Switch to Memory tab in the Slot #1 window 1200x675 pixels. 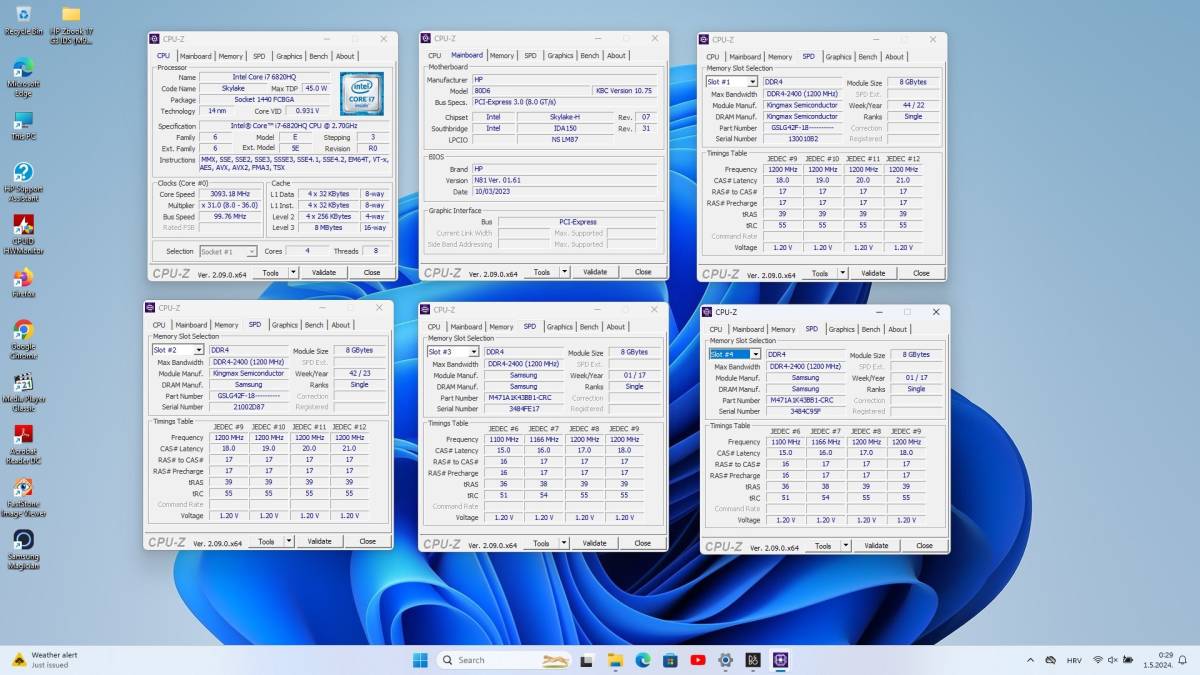pyautogui.click(x=780, y=57)
